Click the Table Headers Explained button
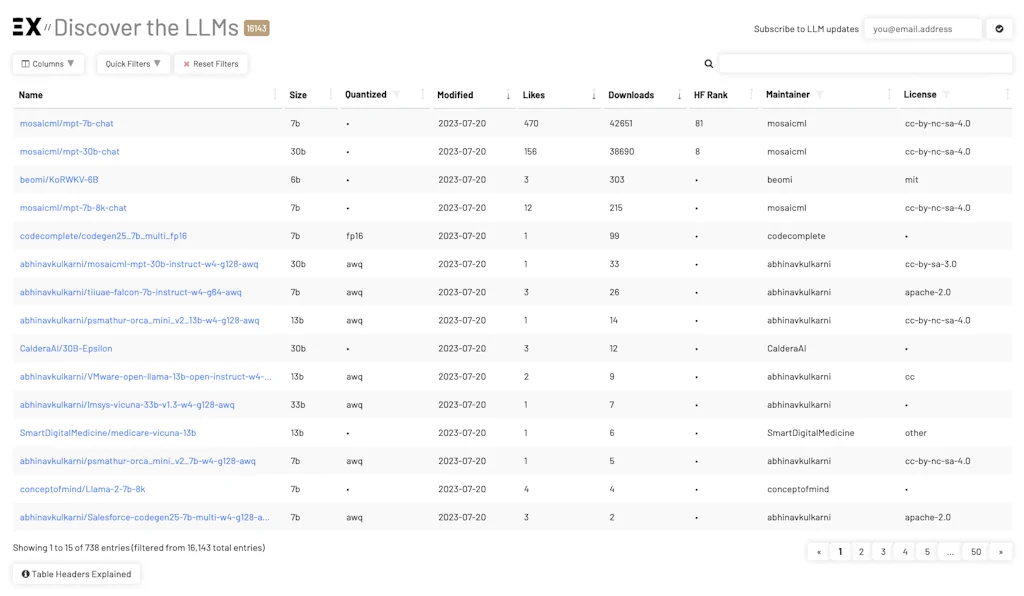1024x596 pixels. click(76, 574)
